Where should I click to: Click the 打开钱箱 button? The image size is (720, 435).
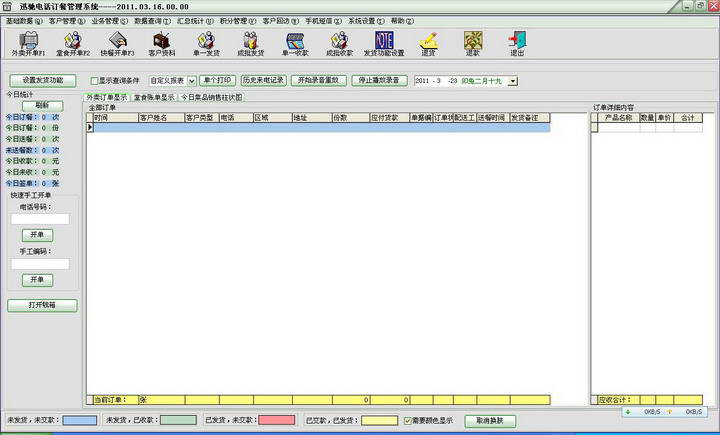42,305
